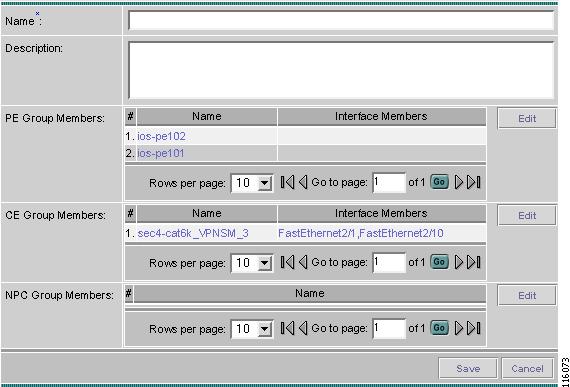Go to last page in PE Group Members
The height and width of the screenshot is (387, 570).
[x=474, y=182]
